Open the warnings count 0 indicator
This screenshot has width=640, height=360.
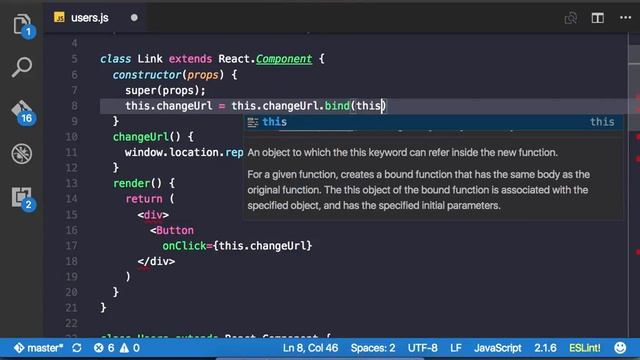tap(130, 348)
